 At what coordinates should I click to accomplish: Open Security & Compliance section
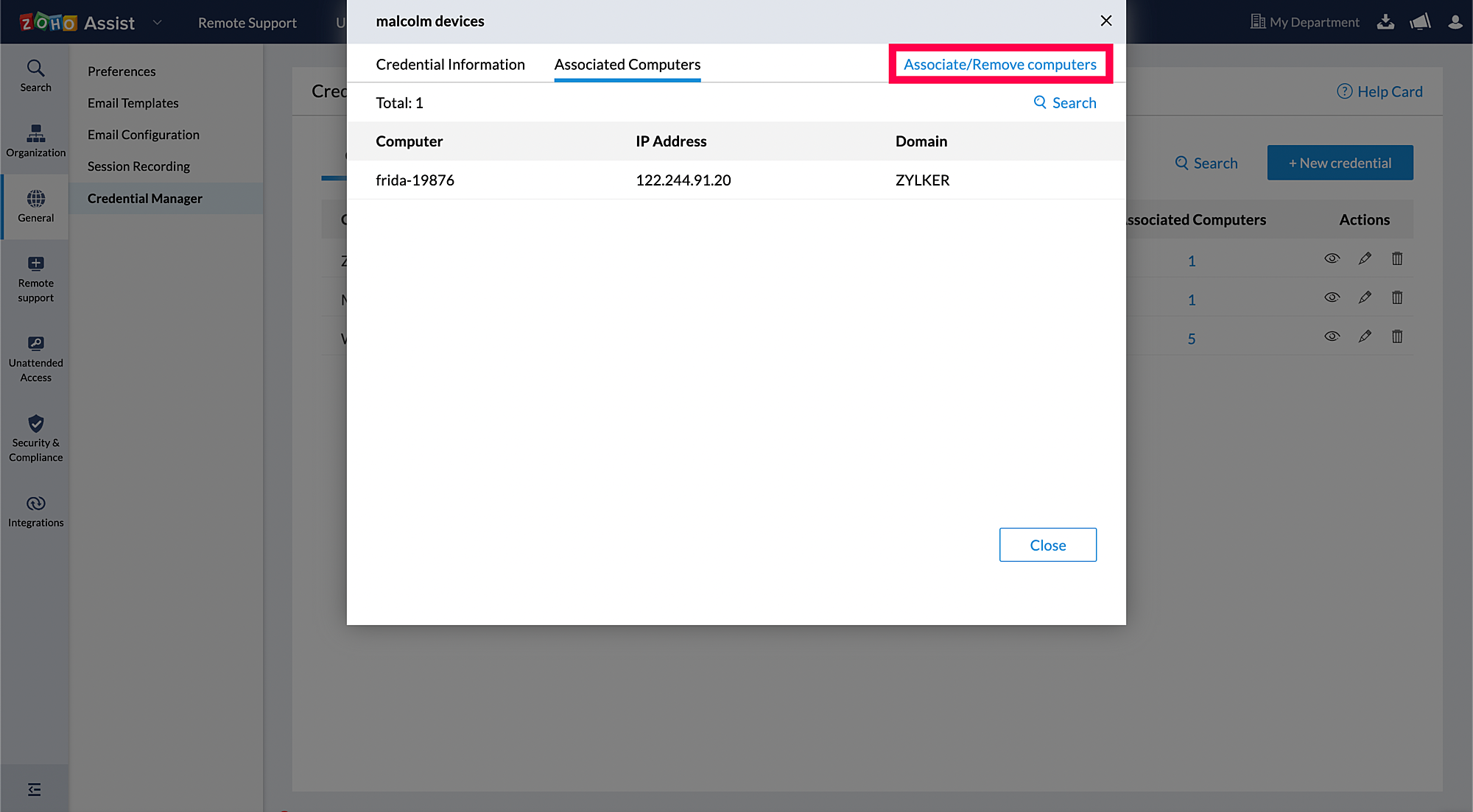(x=35, y=439)
